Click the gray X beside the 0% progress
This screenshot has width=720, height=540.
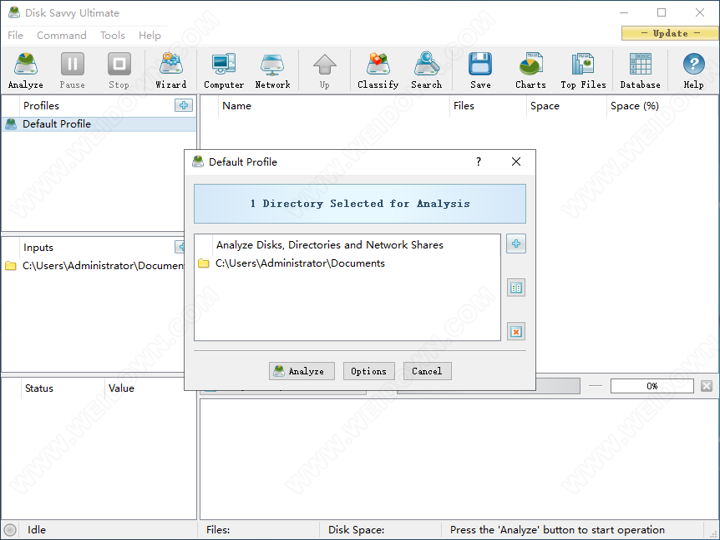707,386
